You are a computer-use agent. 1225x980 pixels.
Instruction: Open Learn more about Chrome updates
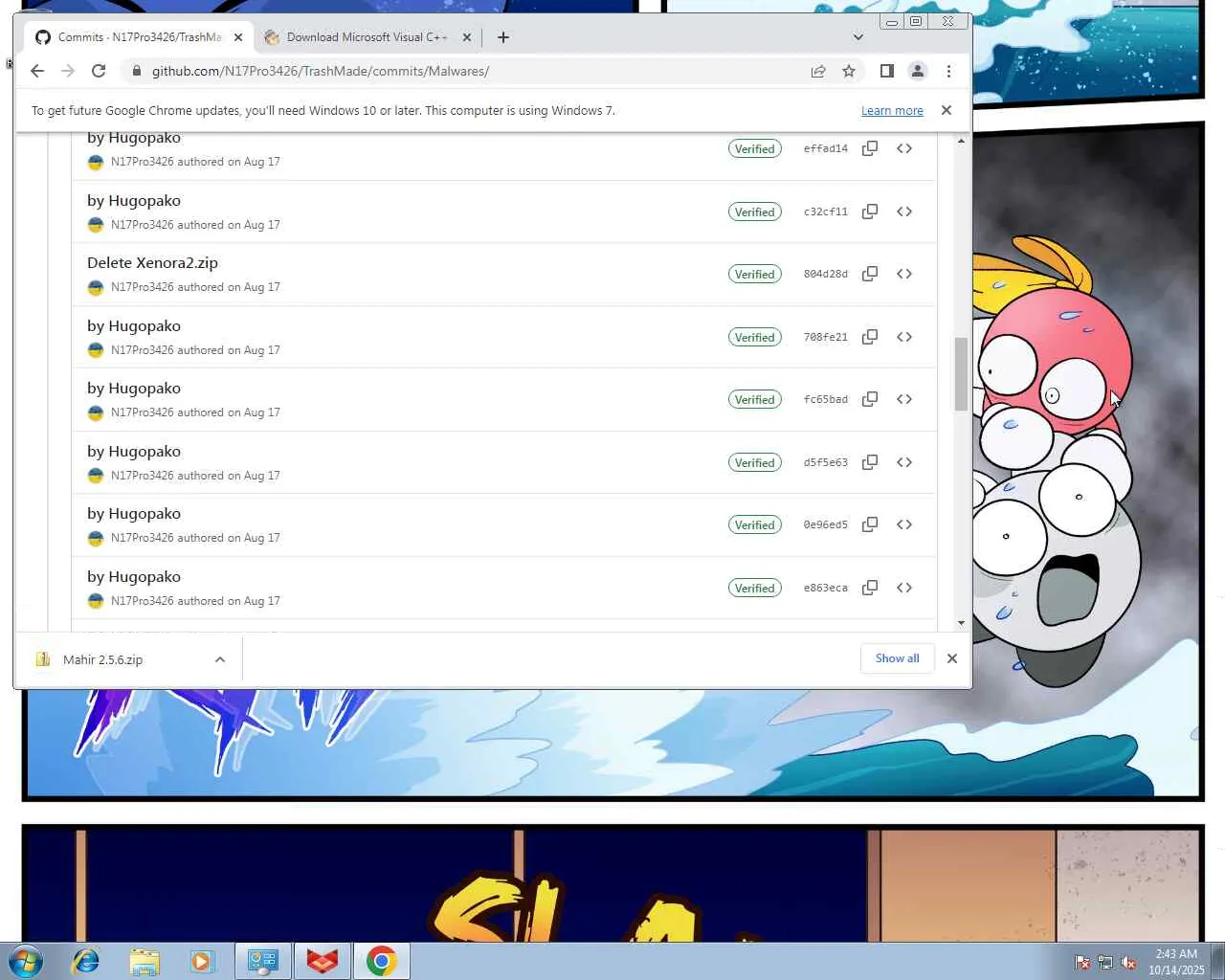pyautogui.click(x=892, y=111)
